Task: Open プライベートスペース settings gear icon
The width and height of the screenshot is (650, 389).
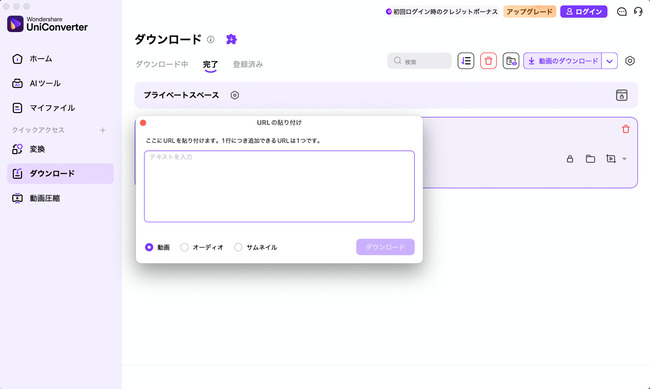Action: point(235,95)
